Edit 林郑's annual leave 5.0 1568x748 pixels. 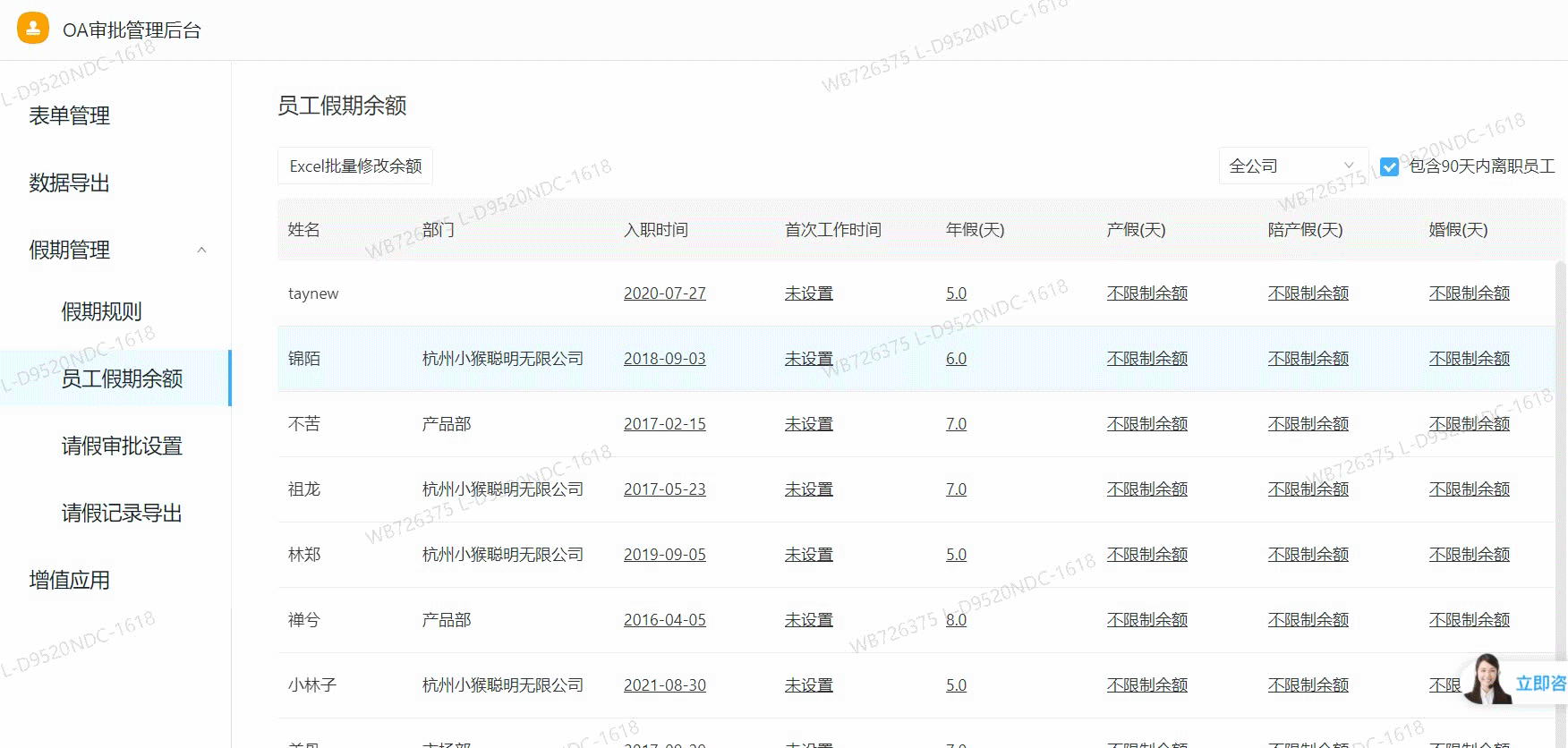pos(956,555)
